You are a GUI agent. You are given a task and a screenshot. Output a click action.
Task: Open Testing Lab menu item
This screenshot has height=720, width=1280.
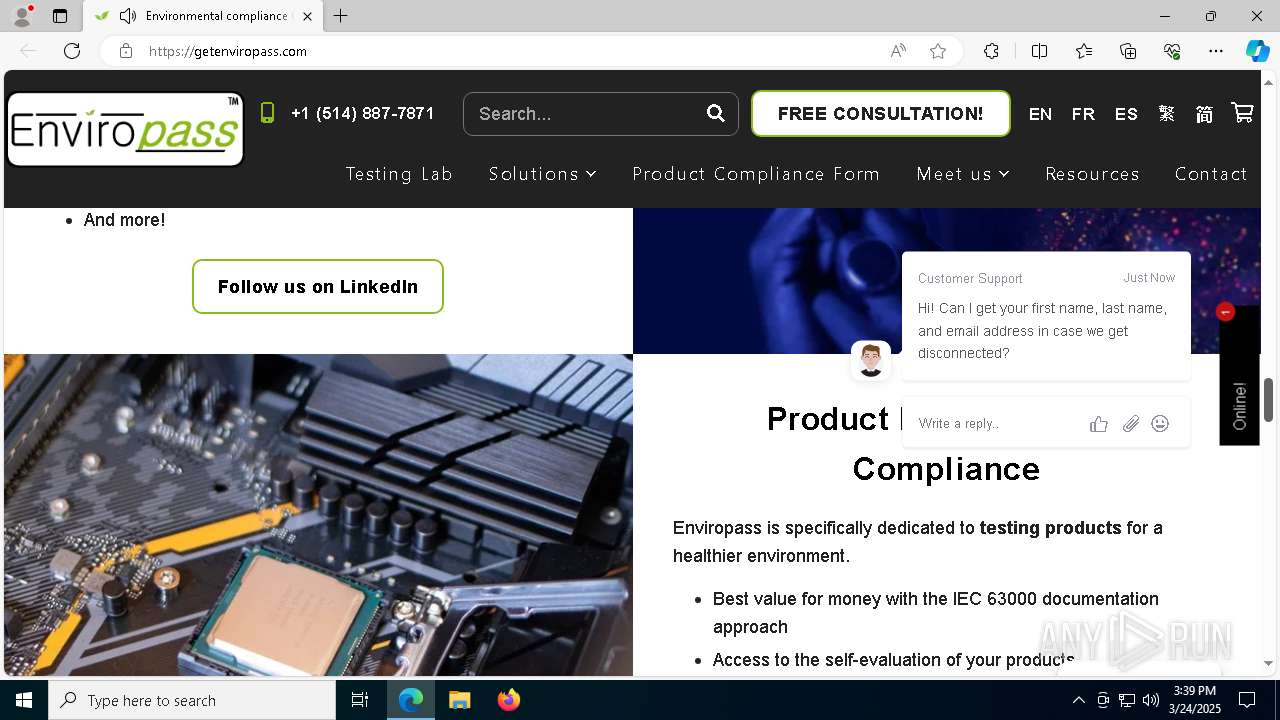point(399,174)
